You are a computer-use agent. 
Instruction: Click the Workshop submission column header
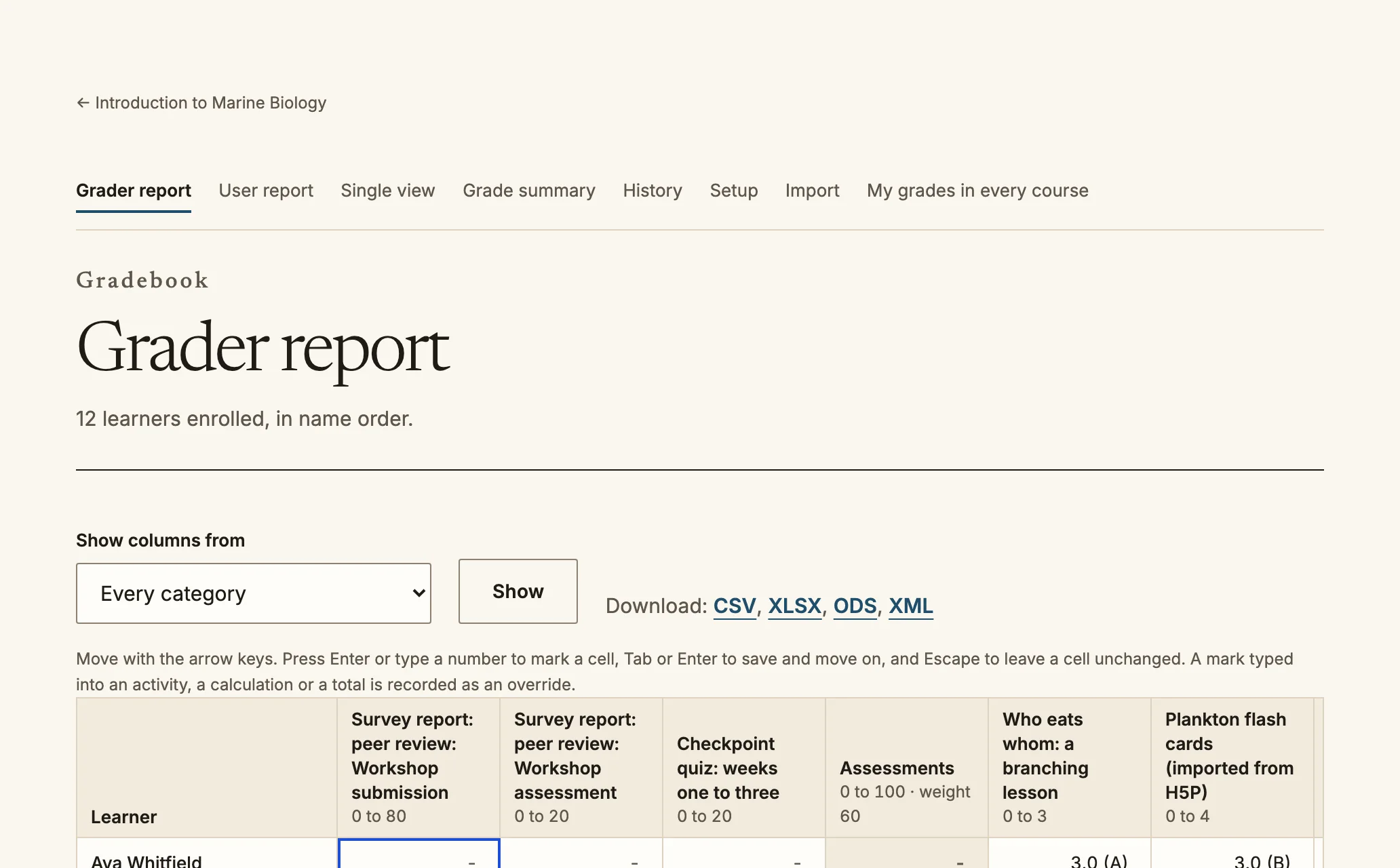[419, 768]
